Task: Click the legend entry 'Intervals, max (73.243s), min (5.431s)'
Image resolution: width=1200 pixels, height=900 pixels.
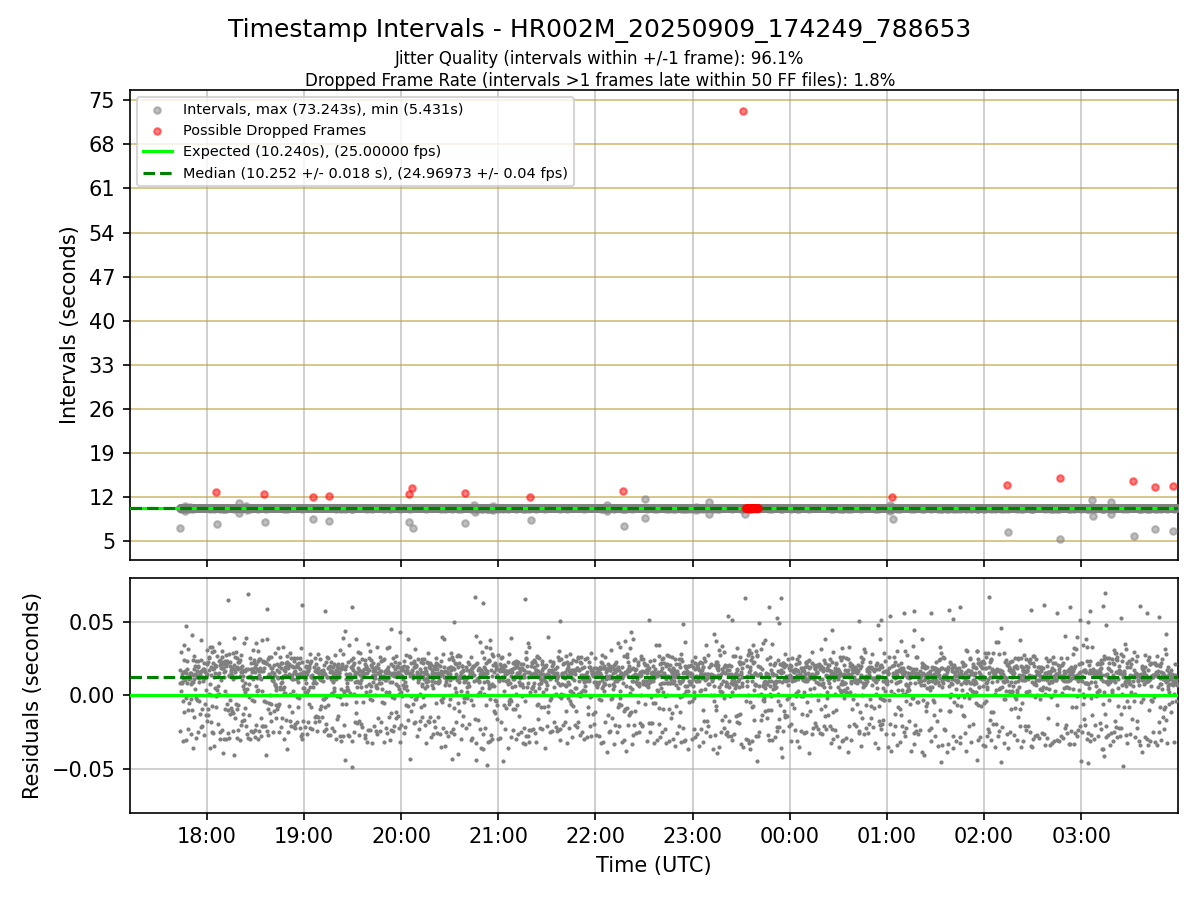Action: pos(323,109)
